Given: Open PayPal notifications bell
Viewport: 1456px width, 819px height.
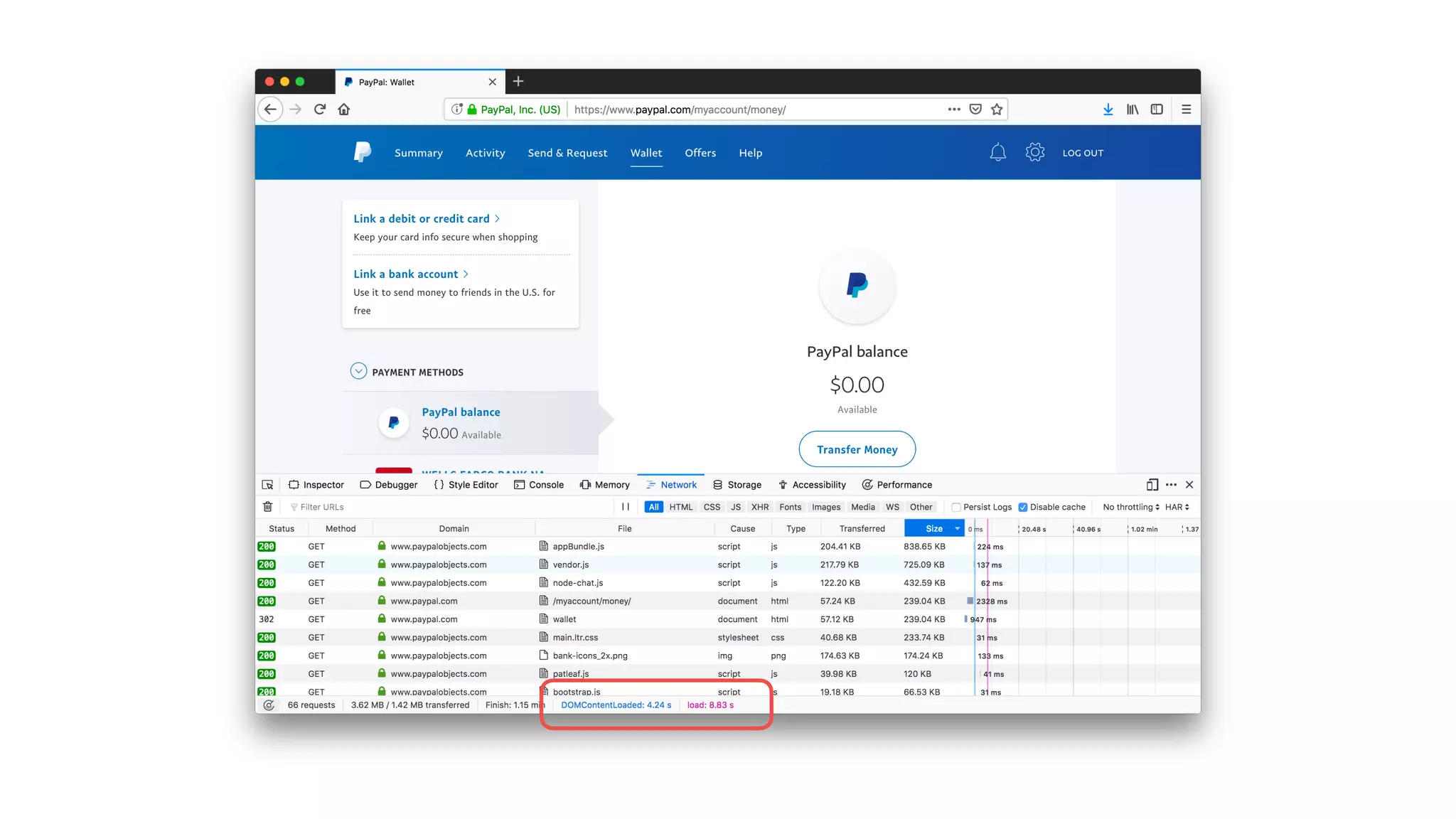Looking at the screenshot, I should coord(997,152).
